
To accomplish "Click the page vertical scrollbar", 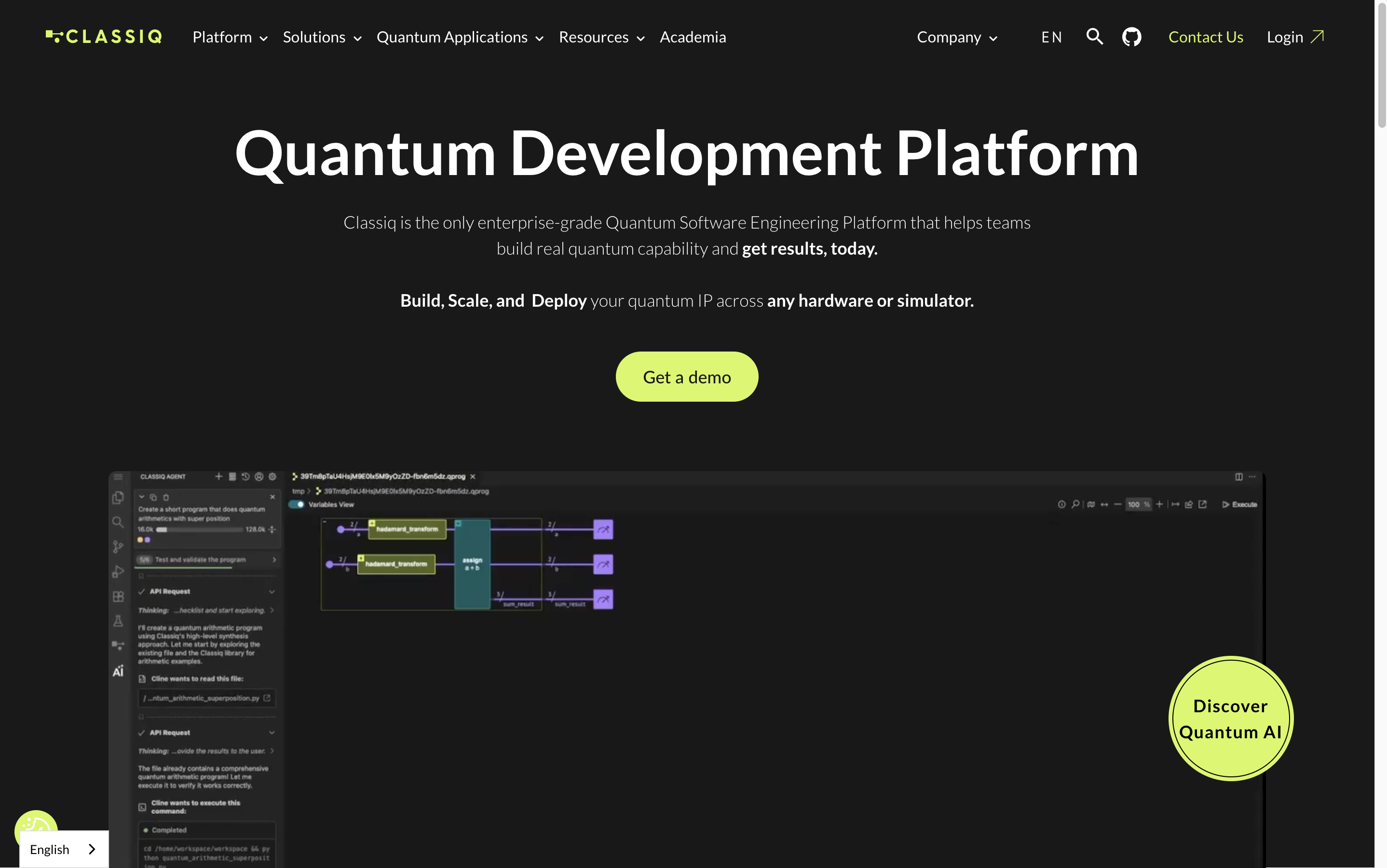I will [x=1381, y=66].
